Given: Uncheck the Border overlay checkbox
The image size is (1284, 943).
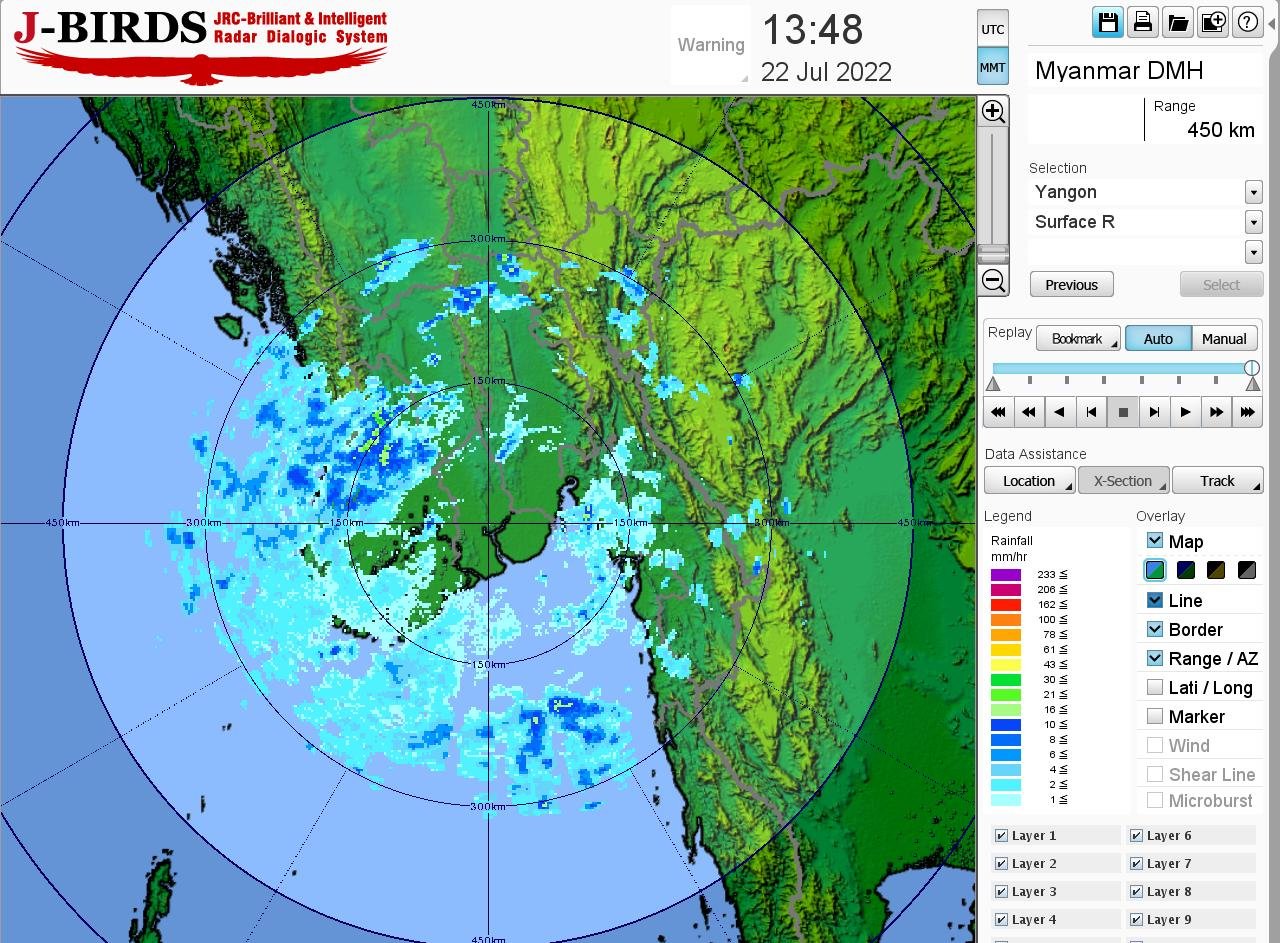Looking at the screenshot, I should point(1155,629).
